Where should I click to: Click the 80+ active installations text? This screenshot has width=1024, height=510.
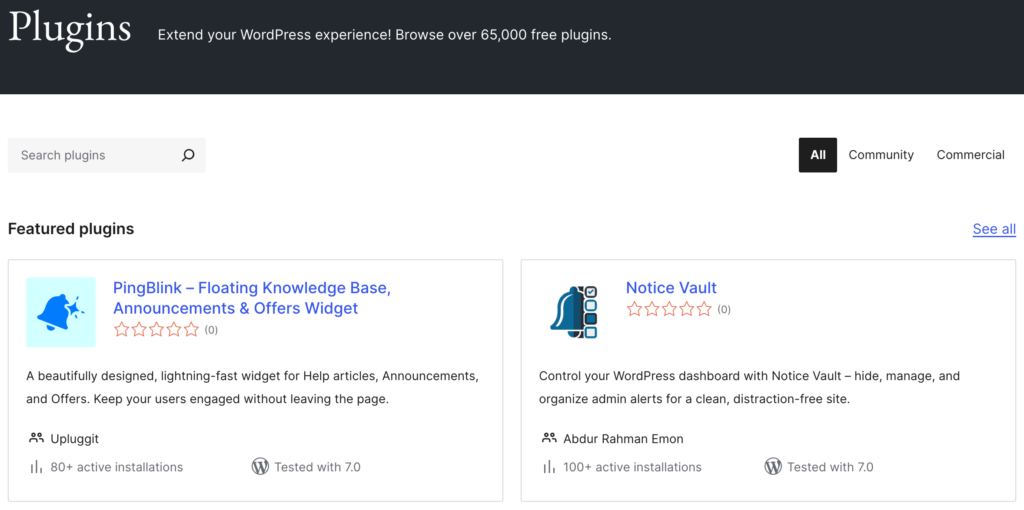coord(117,468)
